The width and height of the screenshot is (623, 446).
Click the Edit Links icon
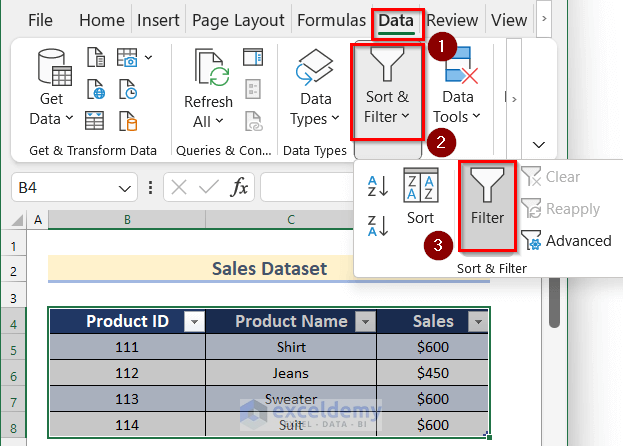click(x=253, y=121)
